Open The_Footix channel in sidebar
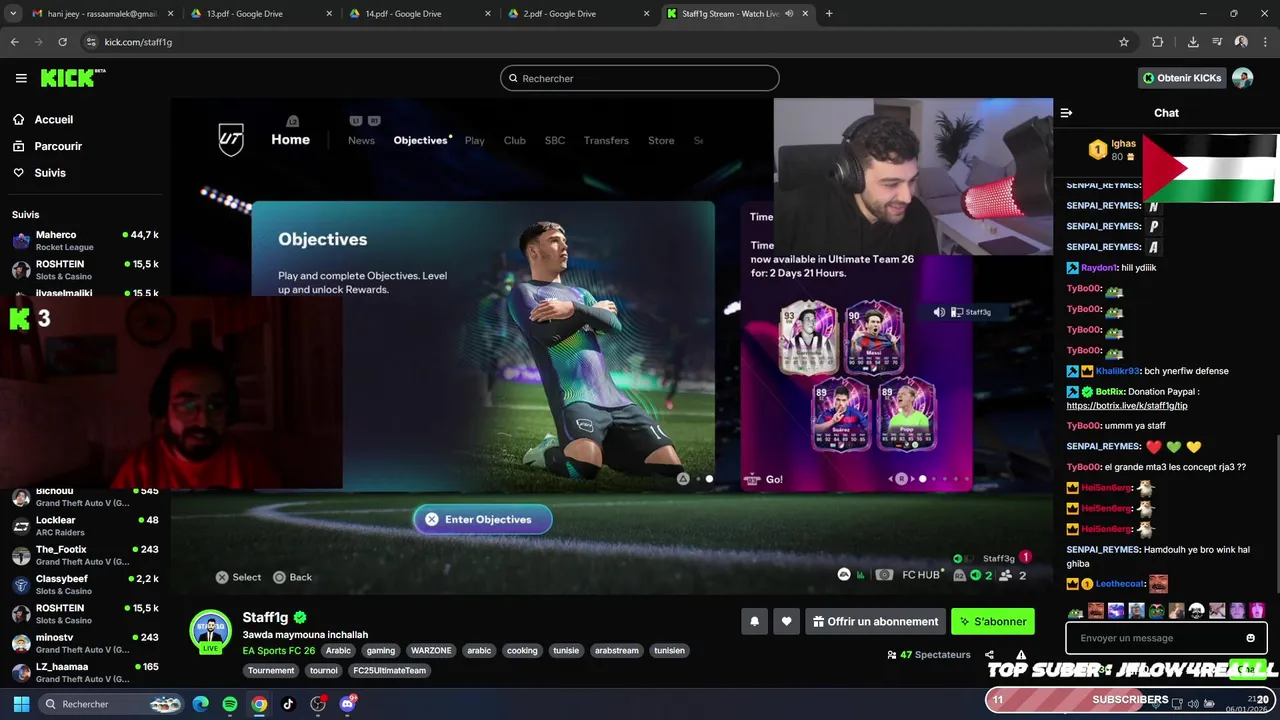 (85, 555)
